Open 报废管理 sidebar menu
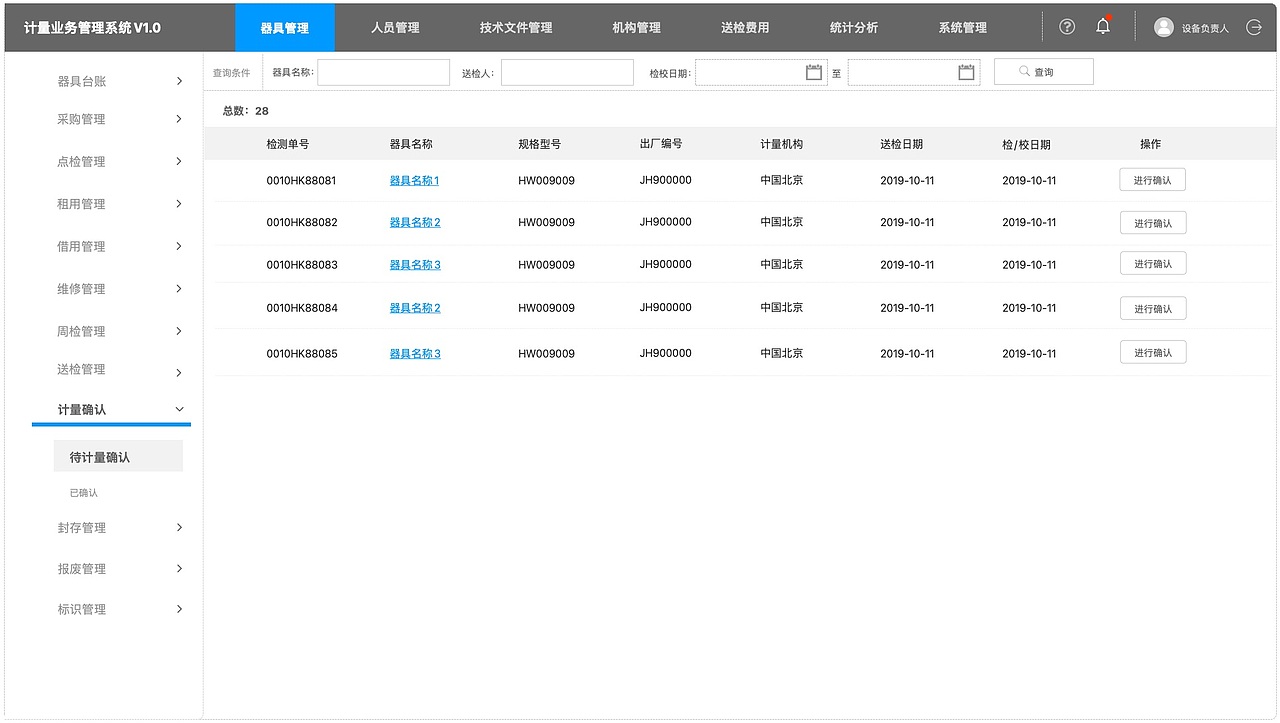Viewport: 1280px width, 723px height. [x=82, y=568]
